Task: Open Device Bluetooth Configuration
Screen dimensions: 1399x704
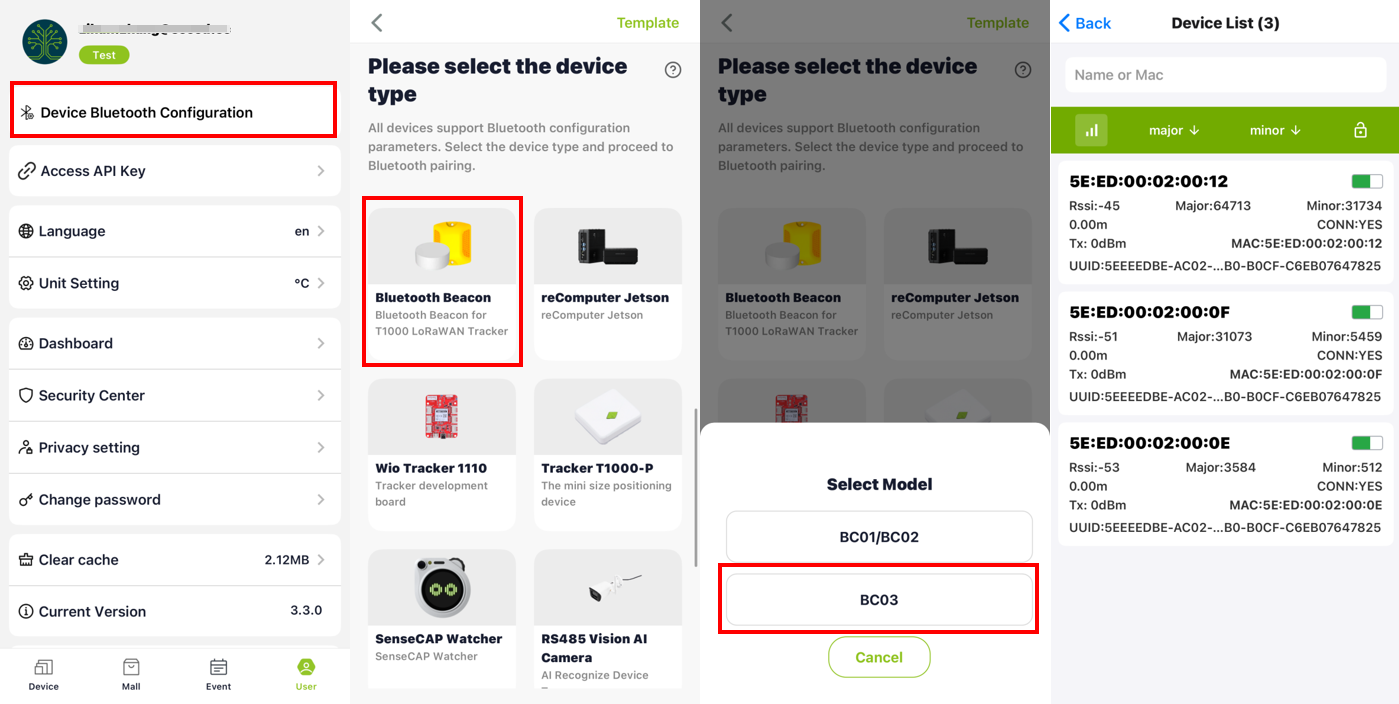Action: (x=173, y=112)
